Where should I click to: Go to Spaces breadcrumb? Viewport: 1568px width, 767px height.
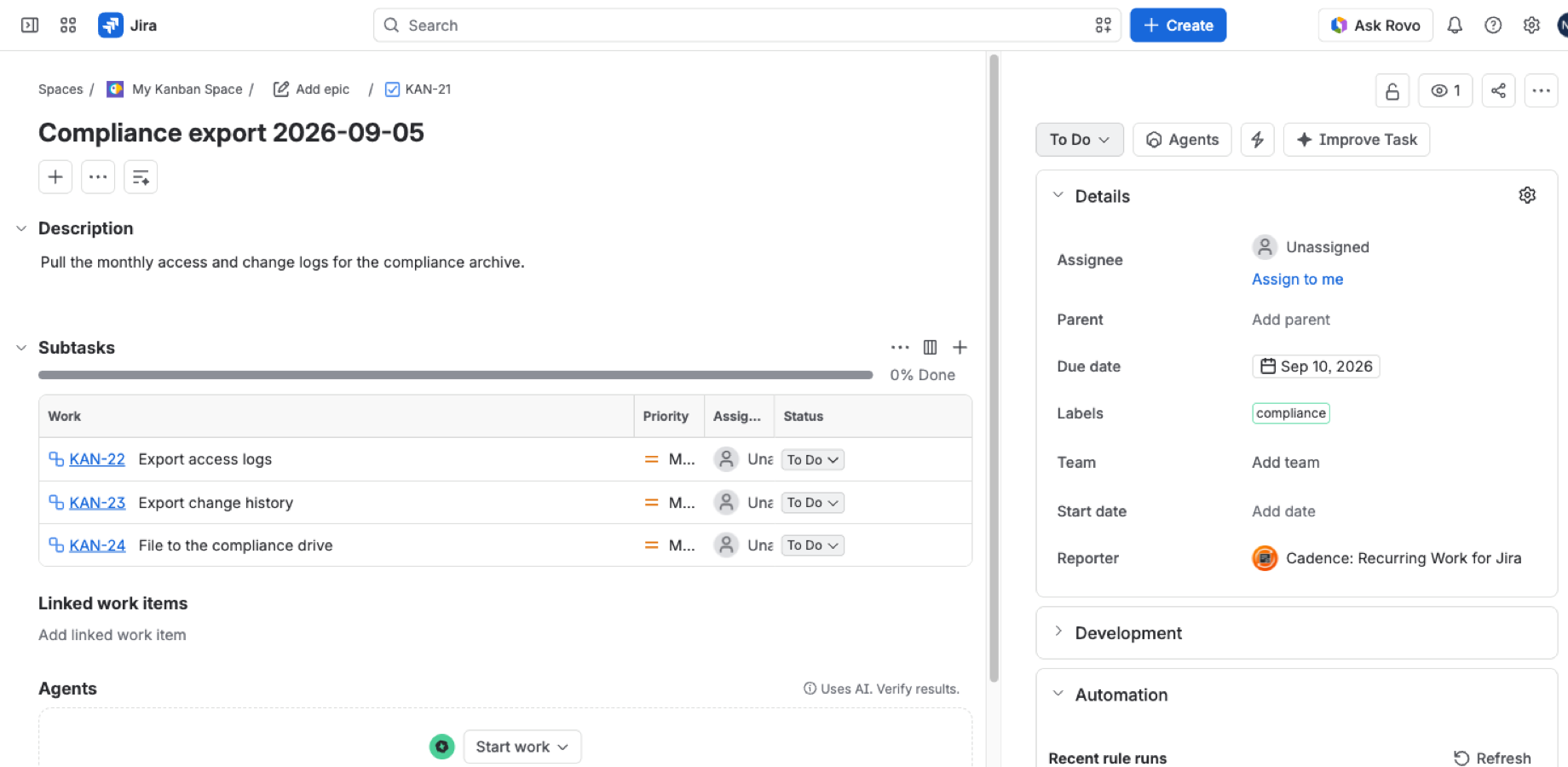tap(61, 89)
